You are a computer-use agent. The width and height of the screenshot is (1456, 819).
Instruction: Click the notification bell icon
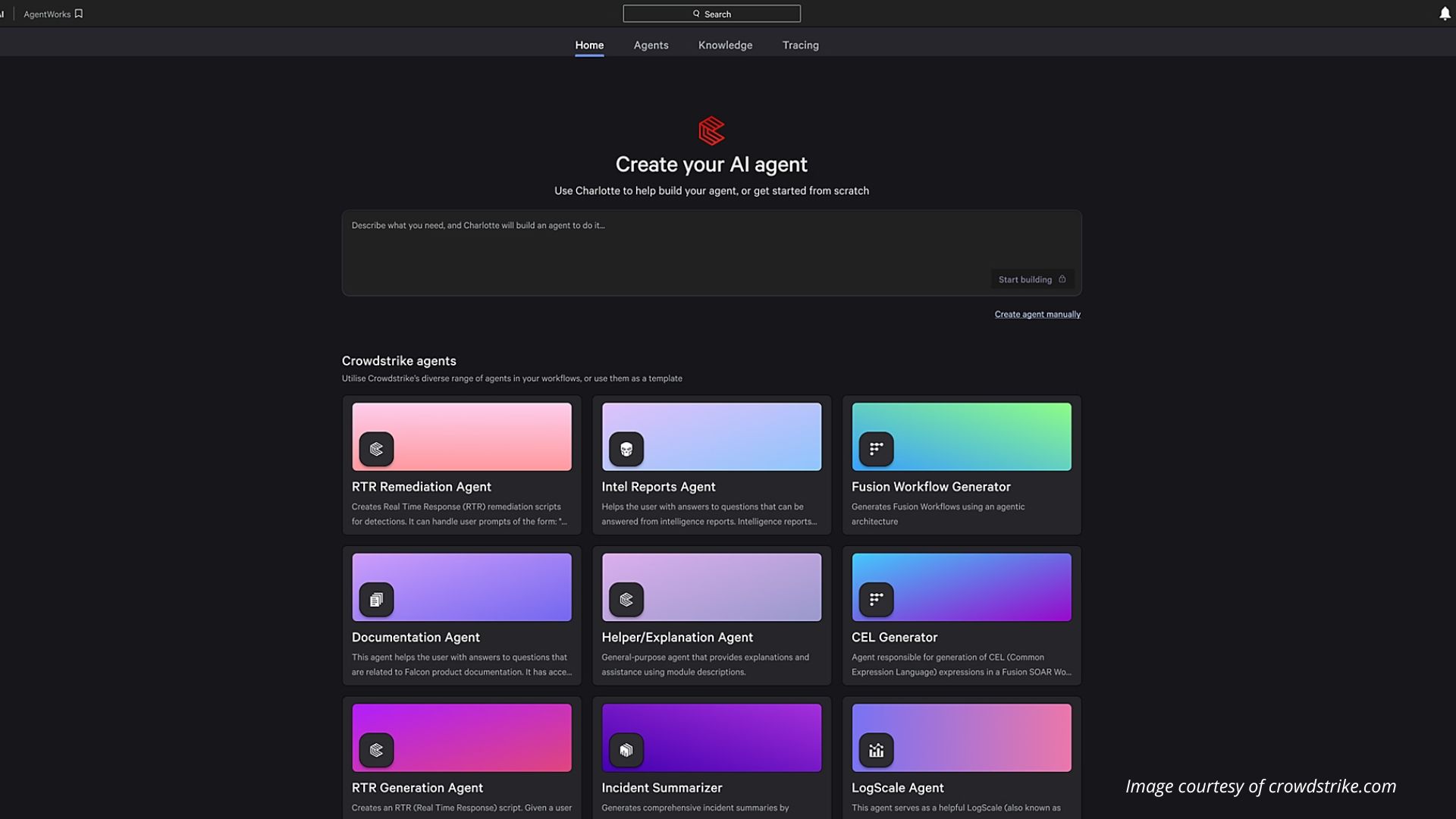(1445, 14)
